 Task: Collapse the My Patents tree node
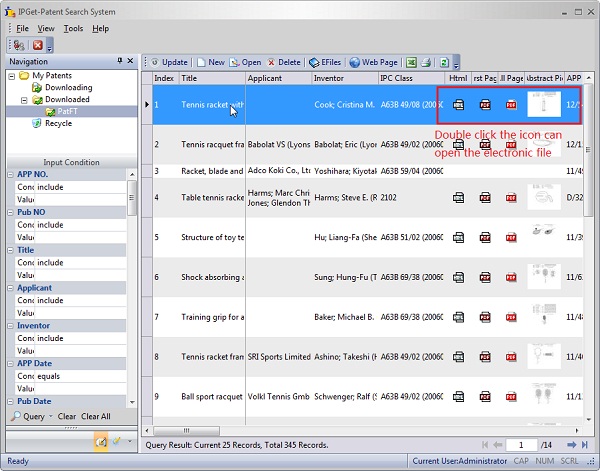(11, 76)
